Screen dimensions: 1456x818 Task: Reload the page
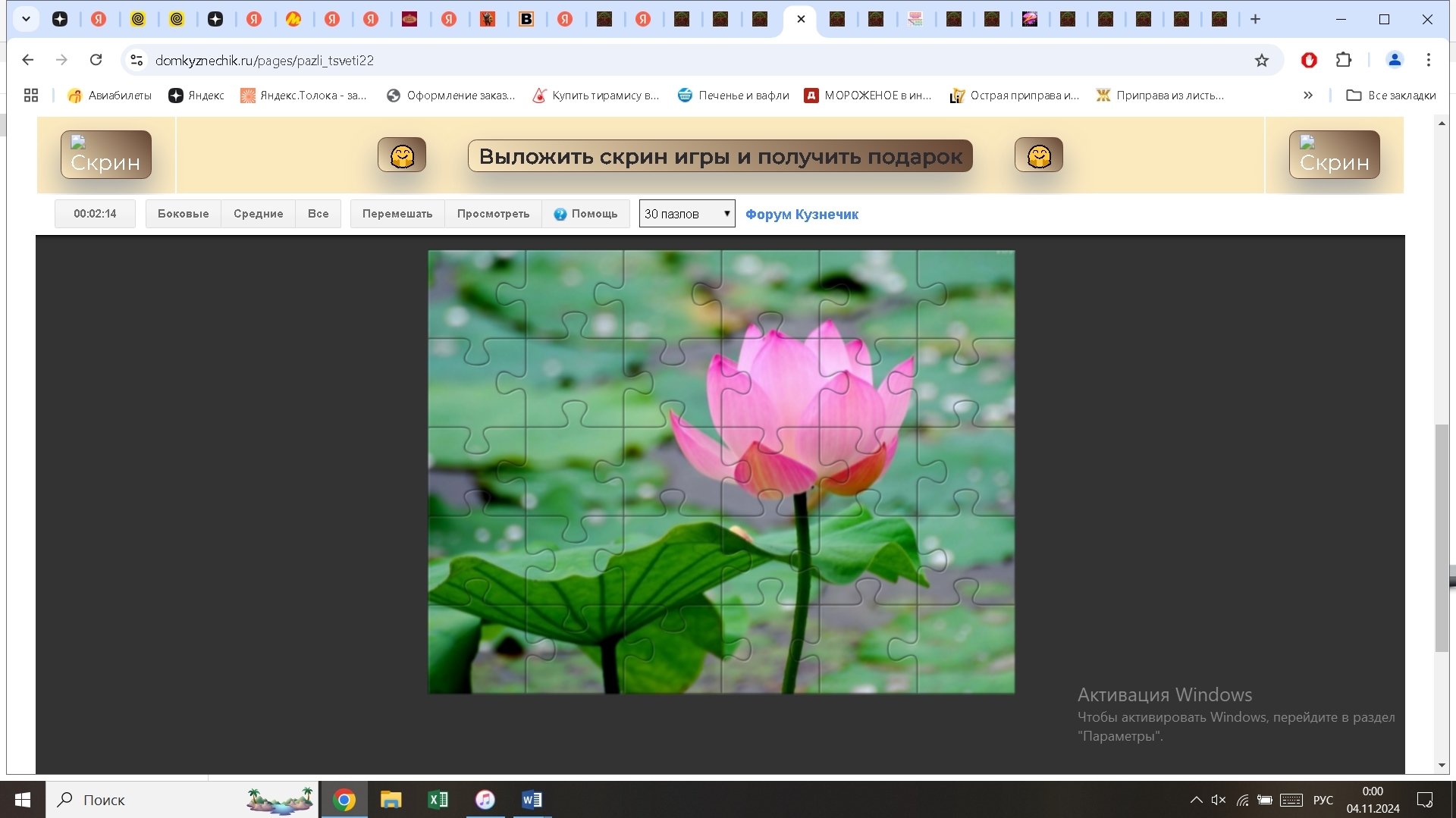[x=96, y=61]
